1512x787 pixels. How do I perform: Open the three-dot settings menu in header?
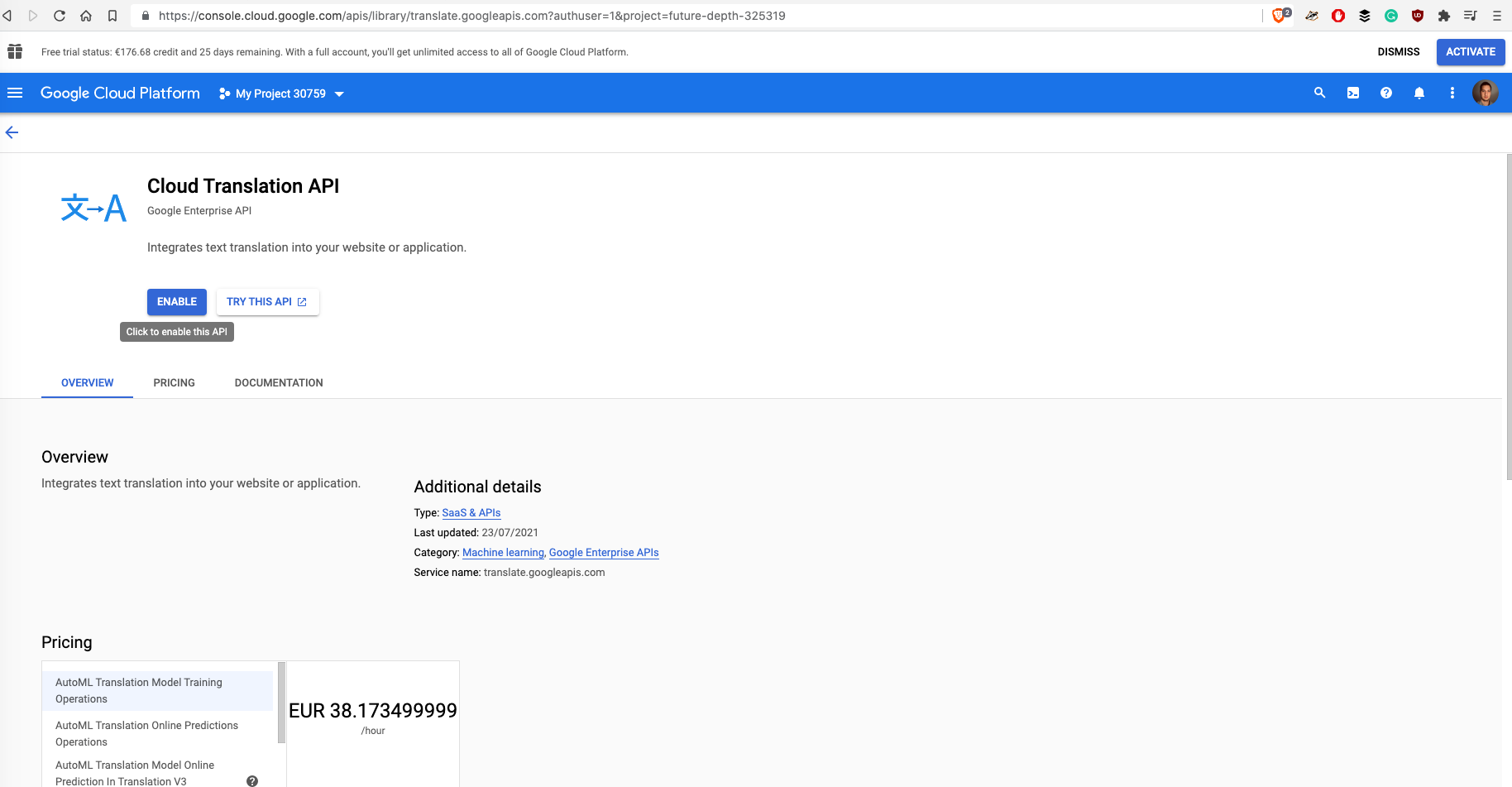click(1452, 93)
